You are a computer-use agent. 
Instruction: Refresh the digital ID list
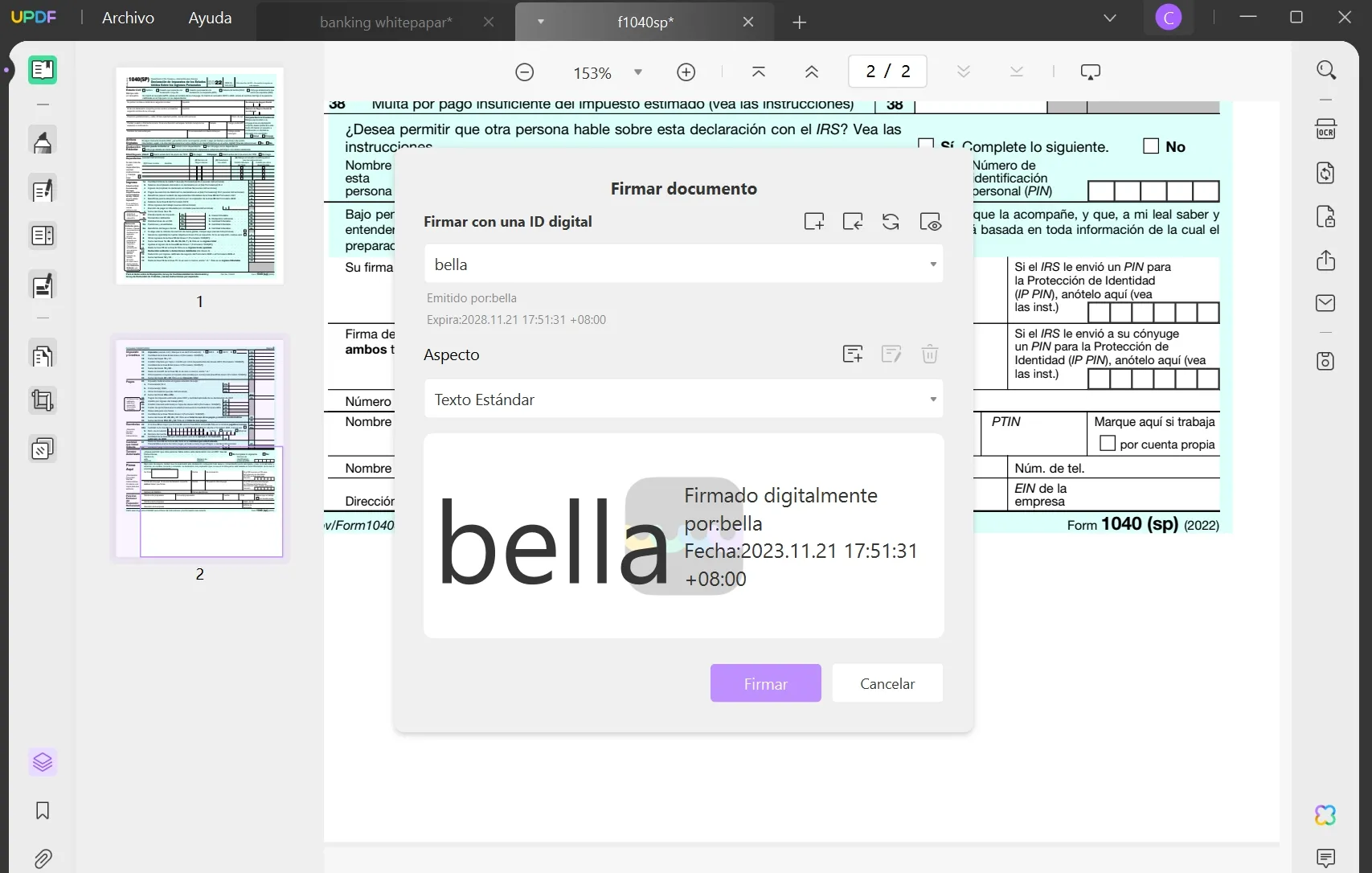(891, 222)
